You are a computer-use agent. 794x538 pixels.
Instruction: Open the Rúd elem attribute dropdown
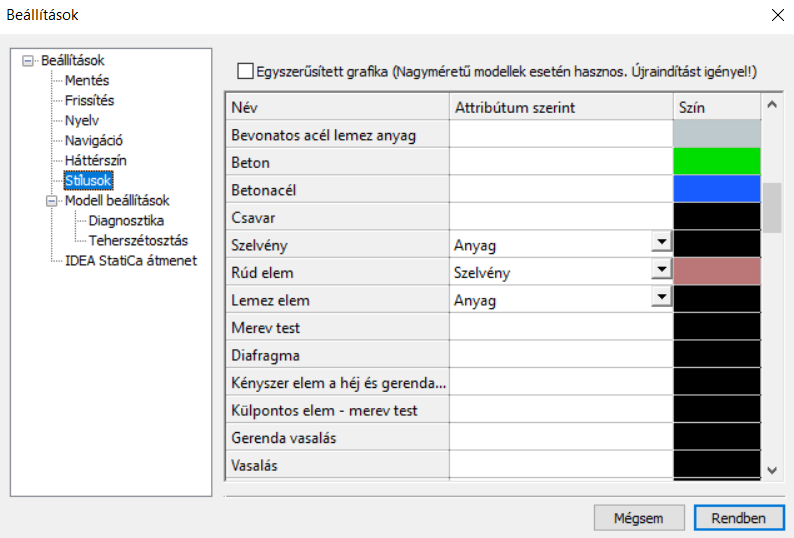(661, 269)
